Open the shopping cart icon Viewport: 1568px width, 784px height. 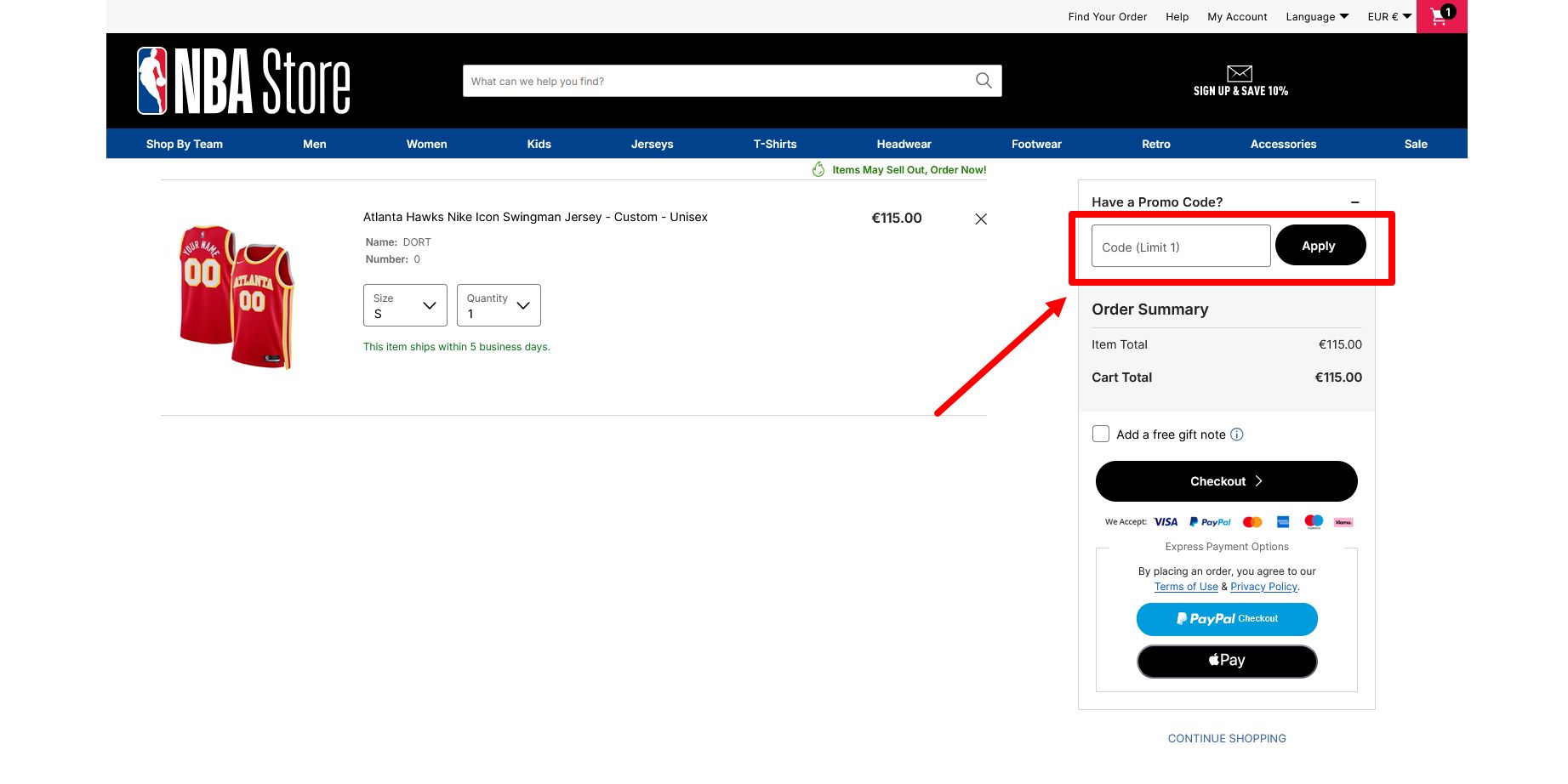pos(1441,16)
